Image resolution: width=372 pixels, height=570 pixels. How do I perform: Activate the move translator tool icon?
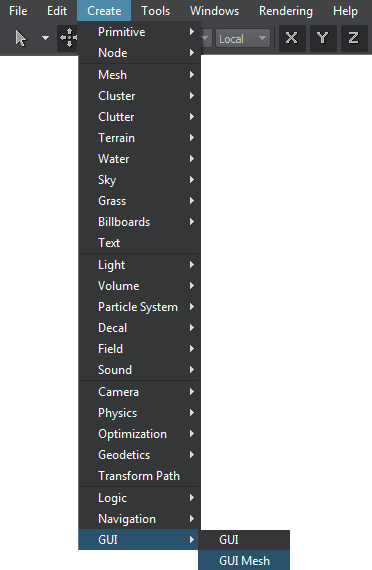(68, 38)
